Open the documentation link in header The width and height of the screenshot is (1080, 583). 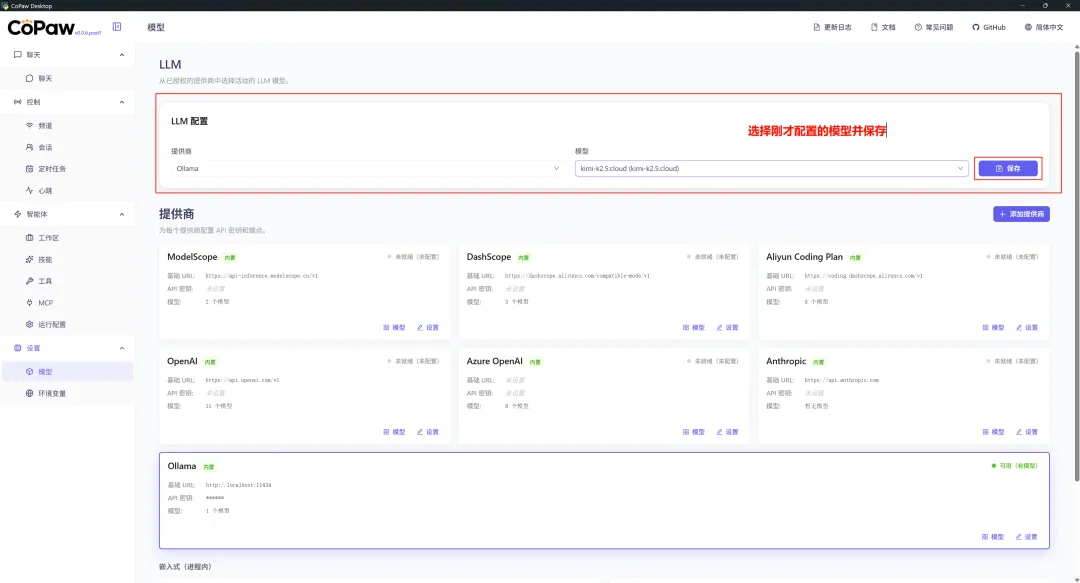[883, 28]
